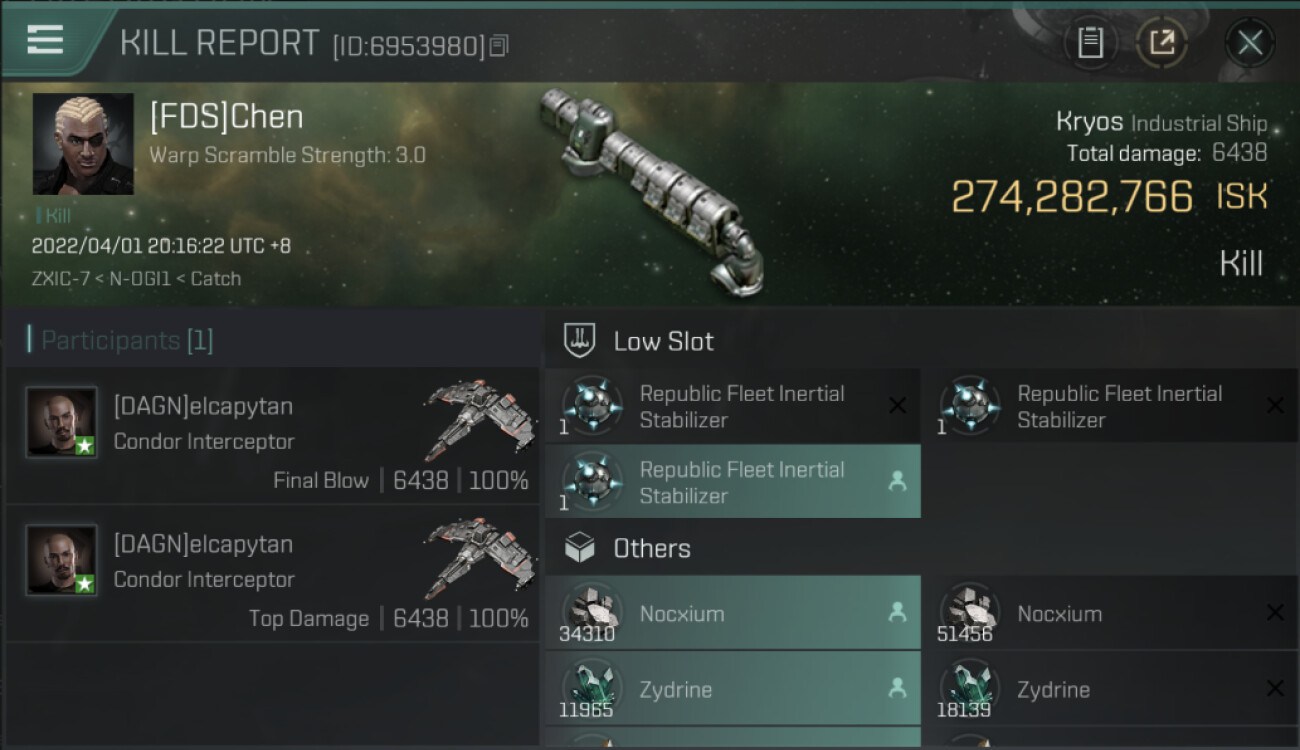Select the Zydrine 18139 destroyed item

point(1110,689)
